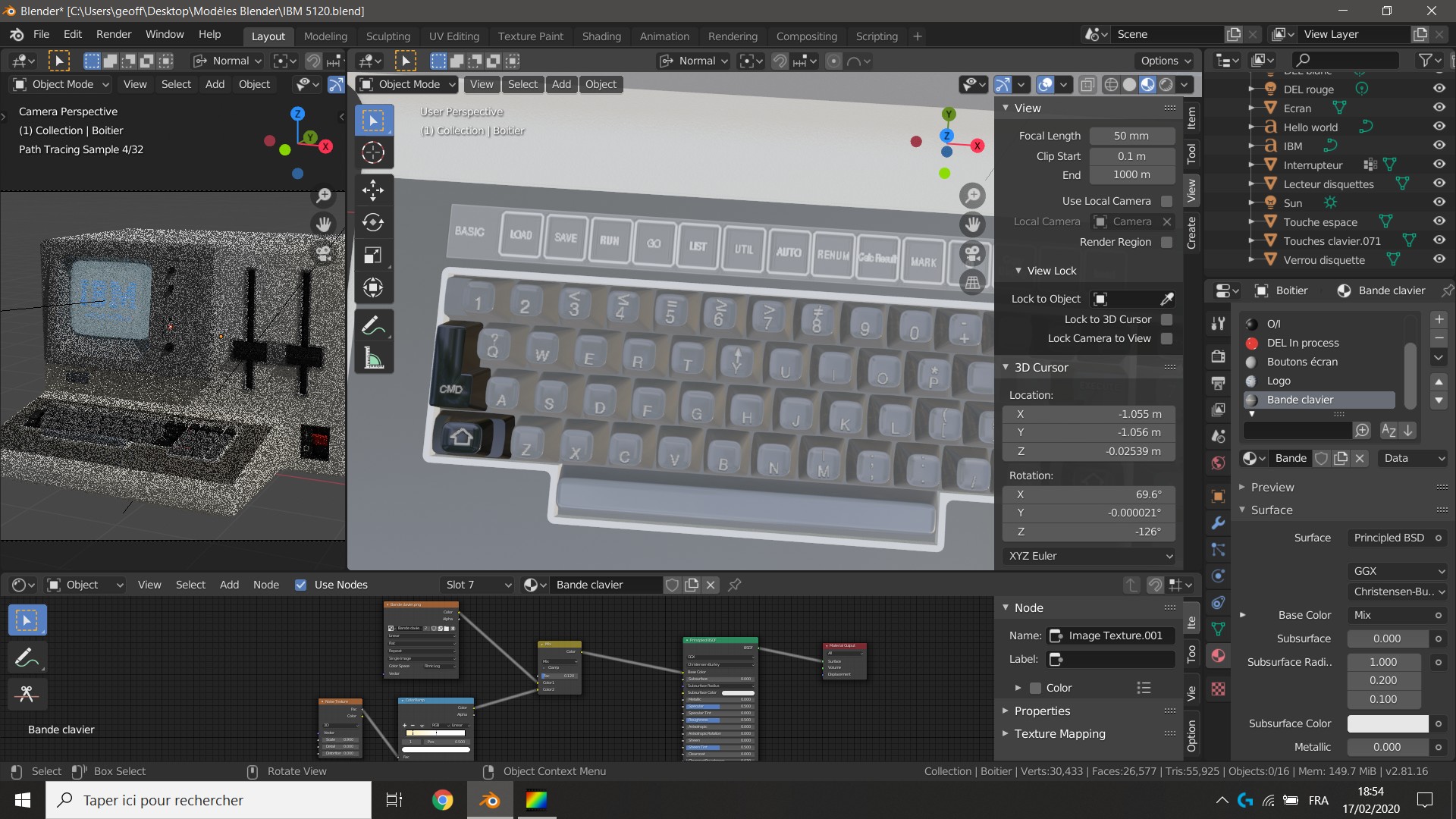Open Material properties tab icon
Image resolution: width=1456 pixels, height=819 pixels.
[x=1218, y=655]
